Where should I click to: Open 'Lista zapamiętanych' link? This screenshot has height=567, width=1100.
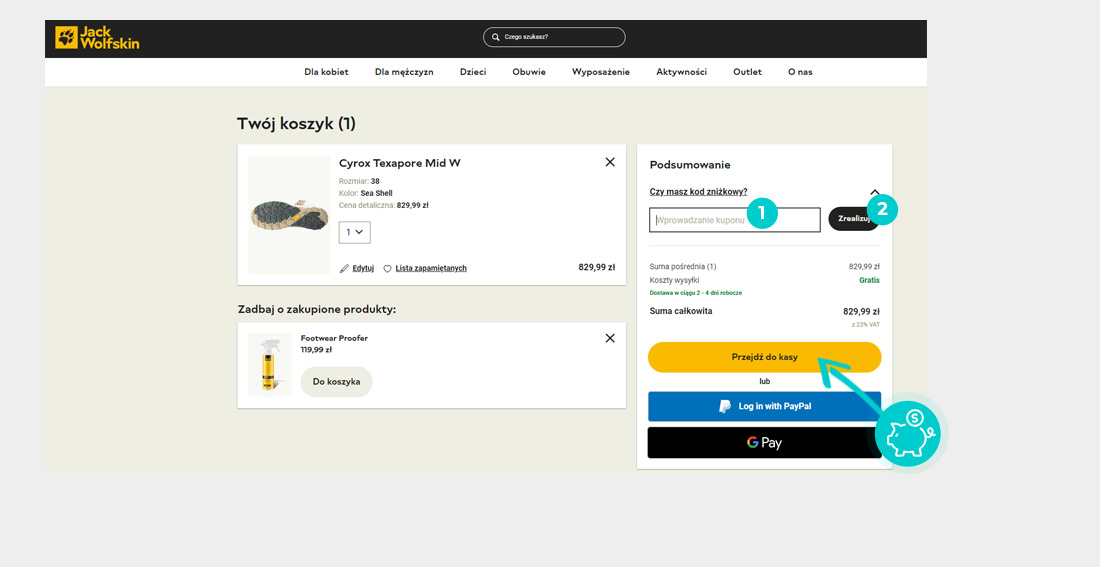coord(431,268)
